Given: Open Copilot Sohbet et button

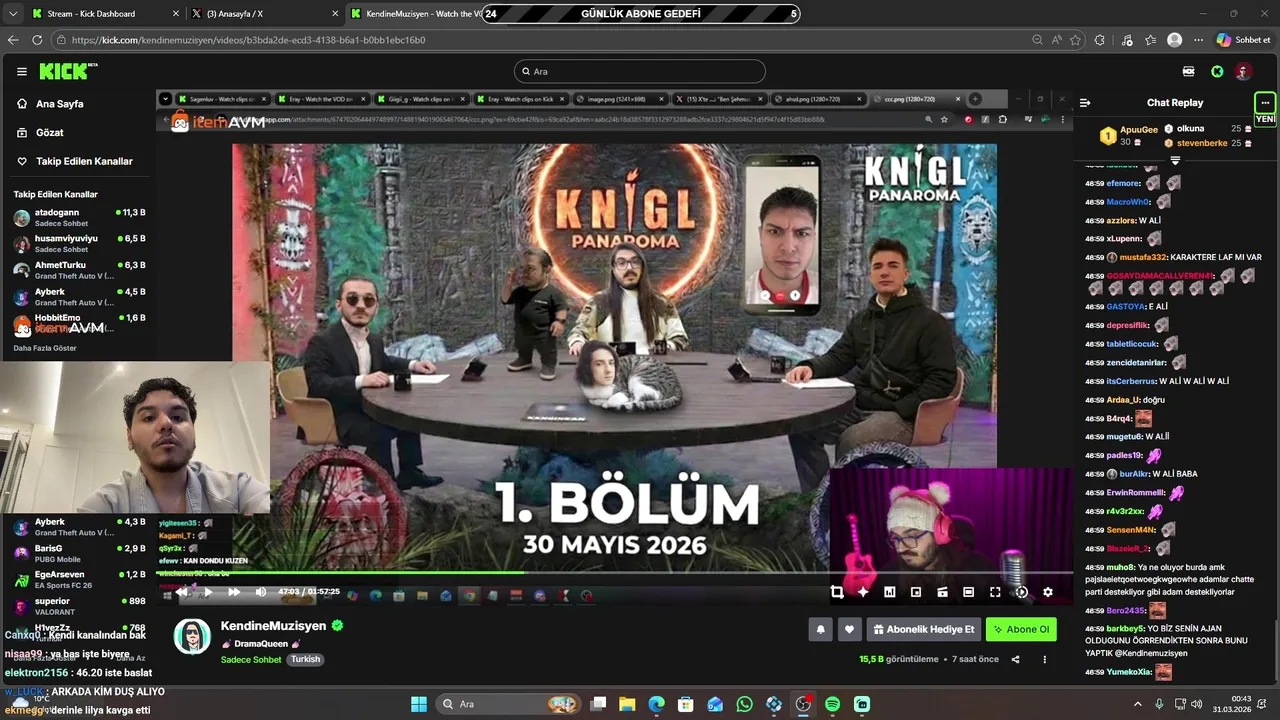Looking at the screenshot, I should pos(1243,40).
